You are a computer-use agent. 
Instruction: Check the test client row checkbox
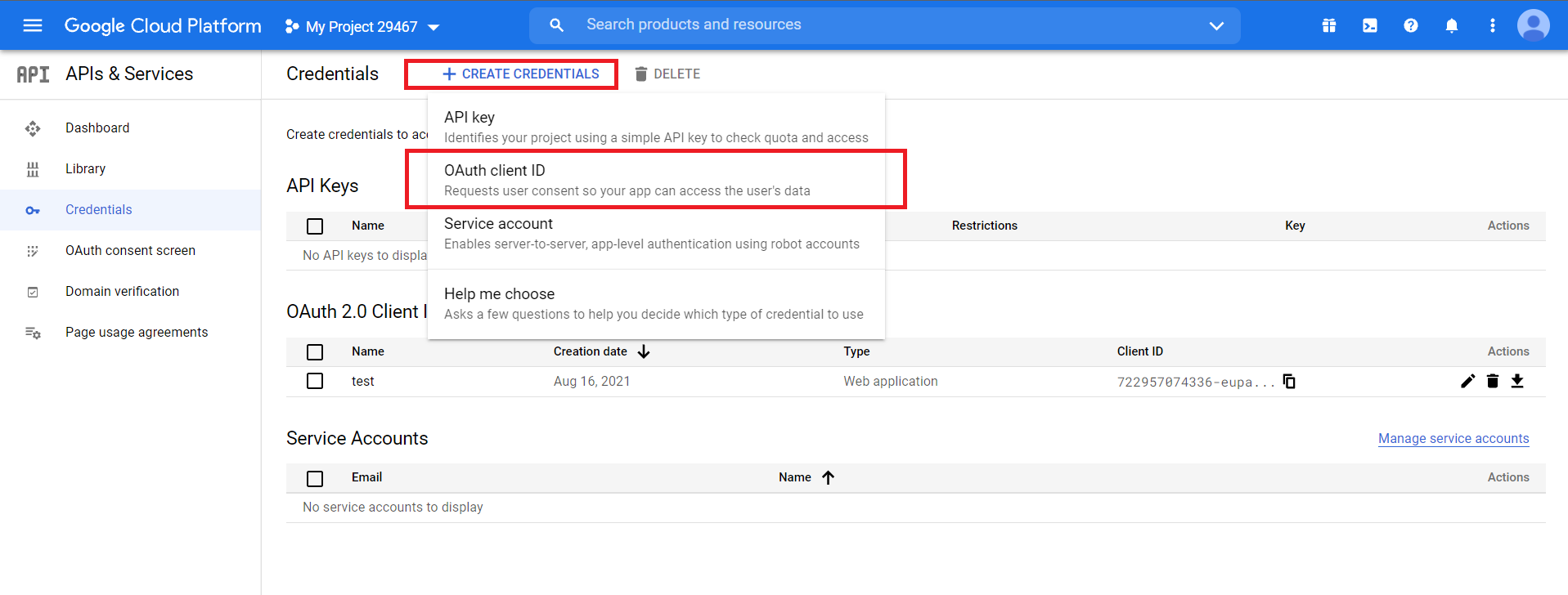pyautogui.click(x=315, y=381)
